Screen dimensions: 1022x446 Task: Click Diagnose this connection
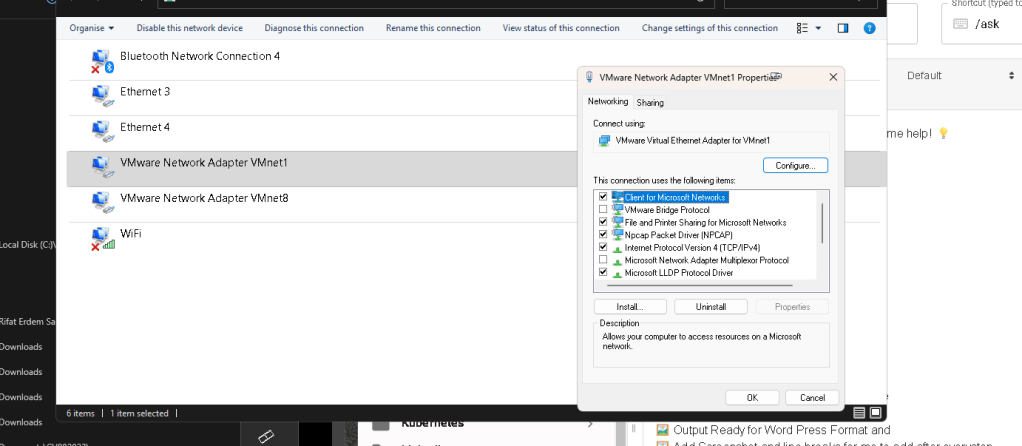pos(314,28)
